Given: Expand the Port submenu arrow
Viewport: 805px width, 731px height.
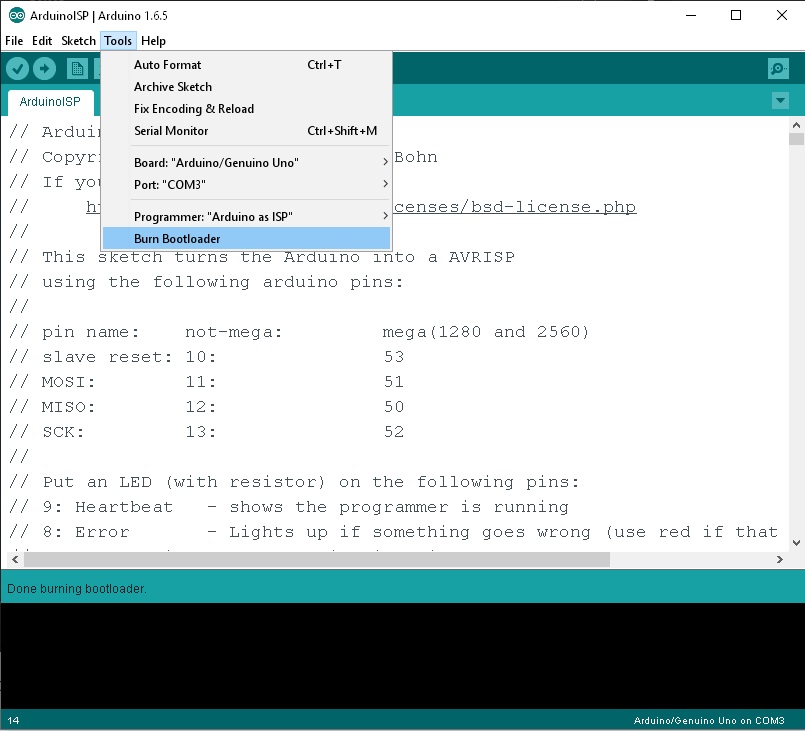Looking at the screenshot, I should coord(385,184).
